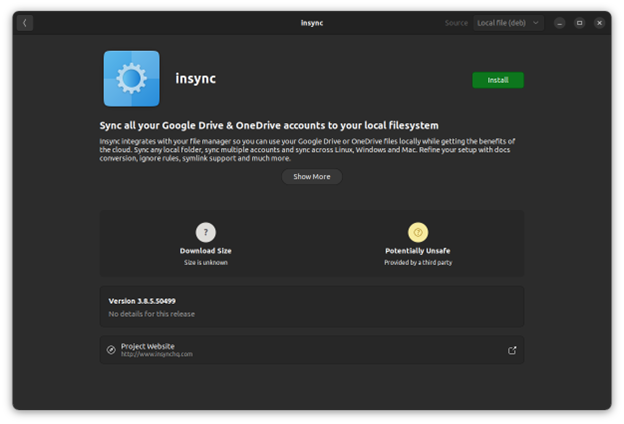Click the 'Sync all your Google Drive' headline
This screenshot has width=624, height=424.
point(269,125)
